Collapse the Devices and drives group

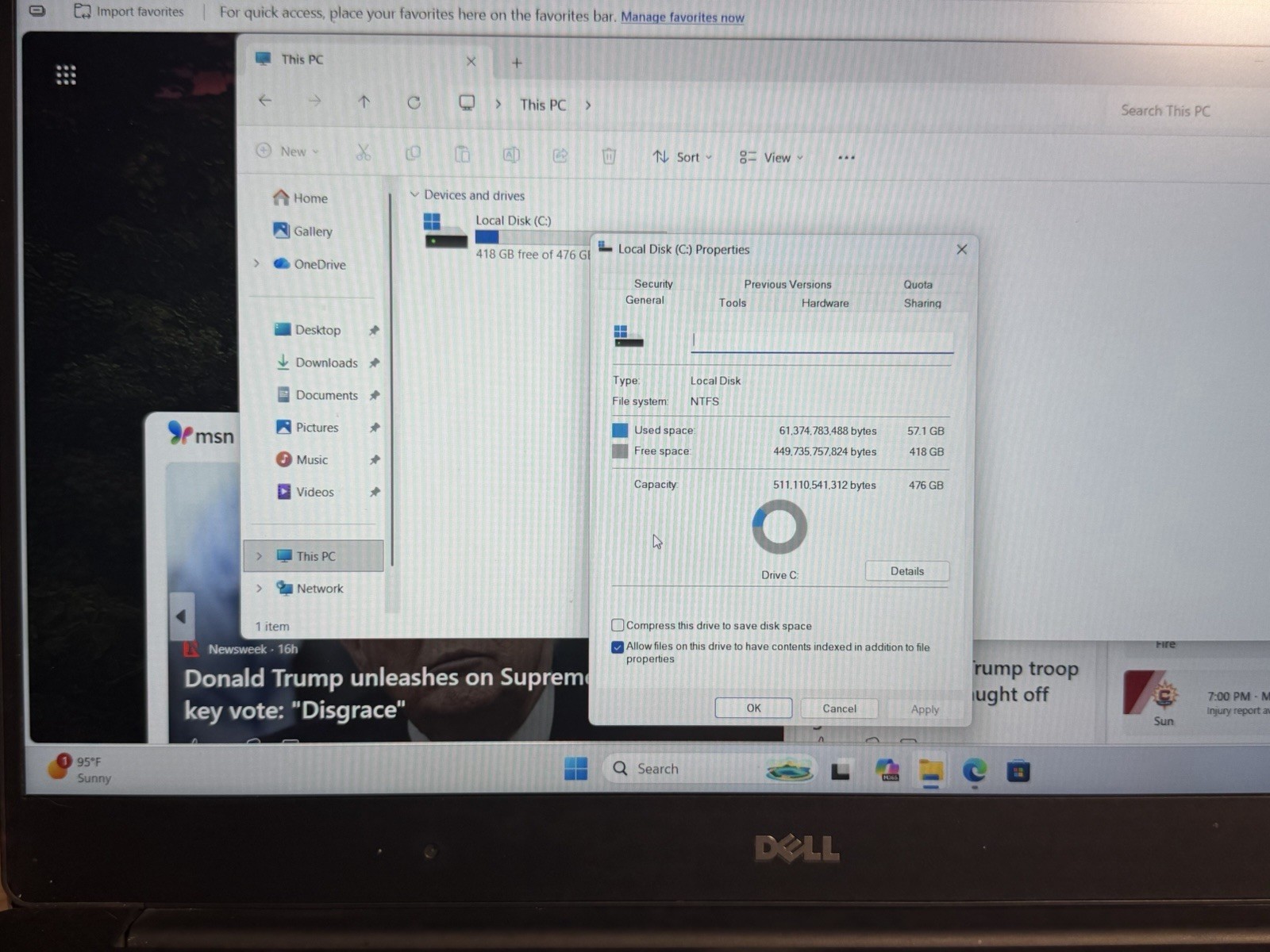pyautogui.click(x=414, y=194)
